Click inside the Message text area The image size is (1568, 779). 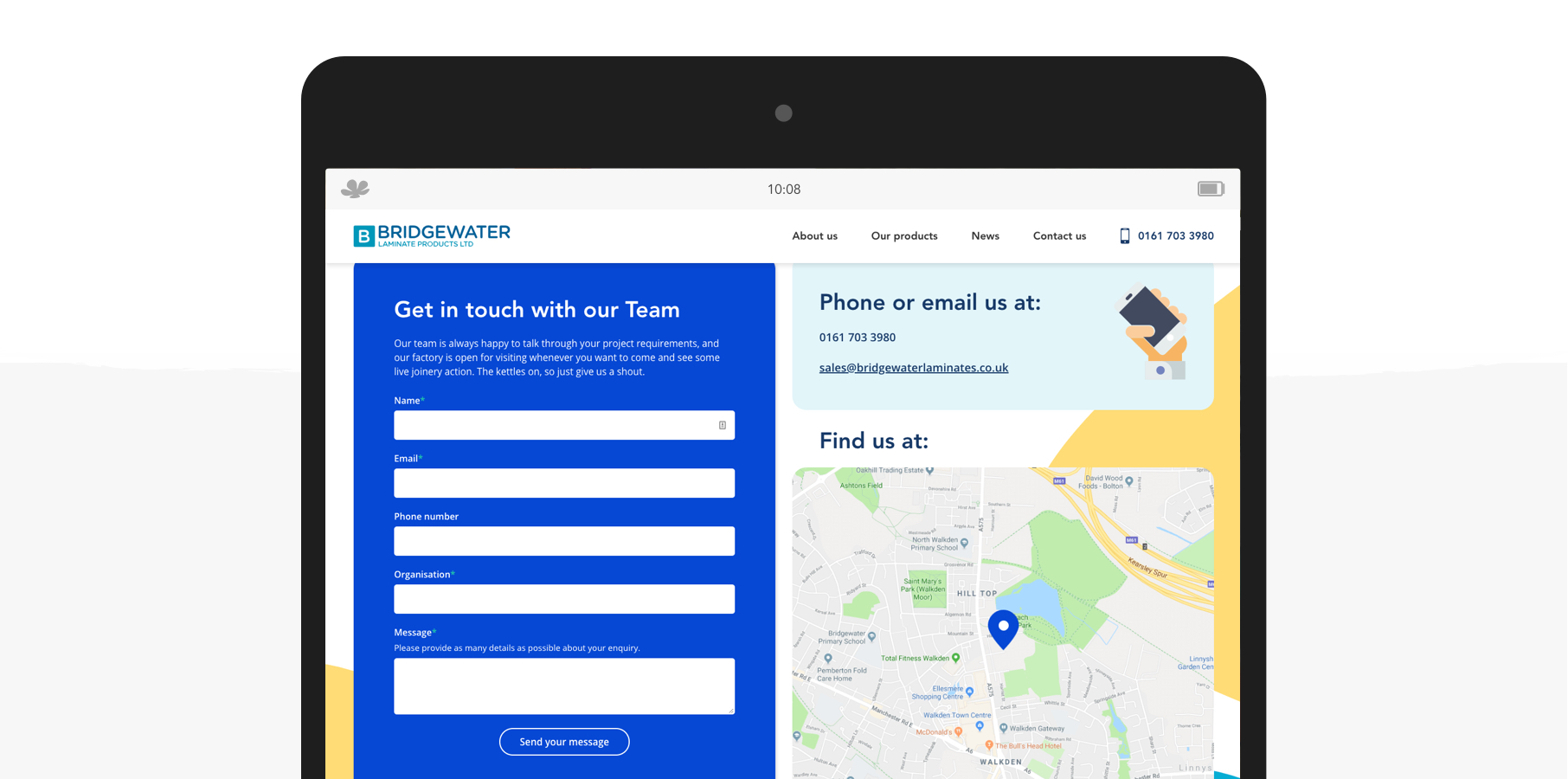[564, 686]
